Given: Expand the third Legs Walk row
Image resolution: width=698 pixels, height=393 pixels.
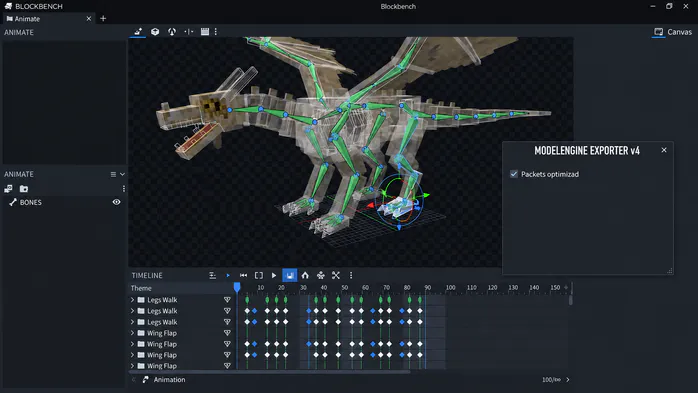Looking at the screenshot, I should point(132,322).
